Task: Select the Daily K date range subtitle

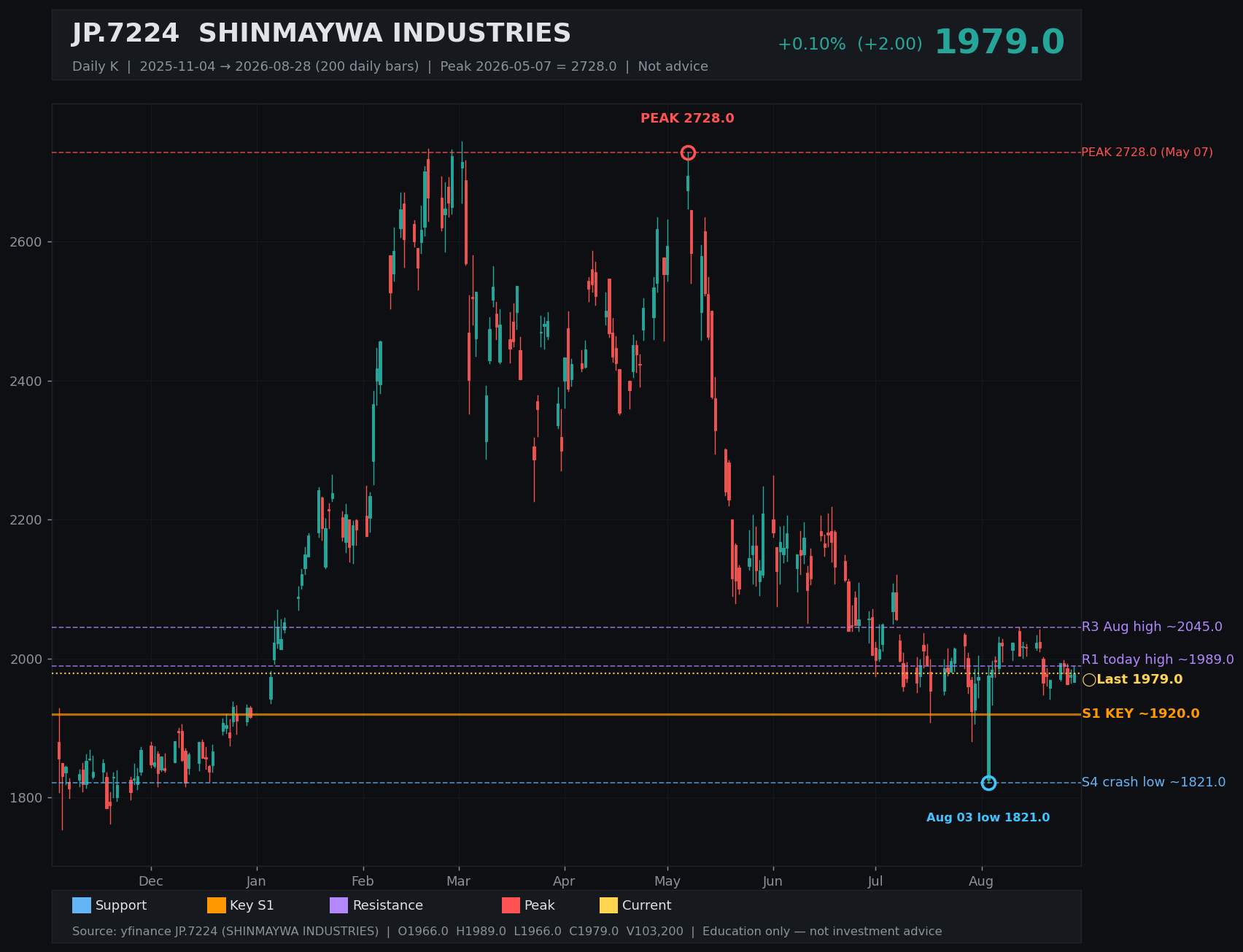Action: coord(390,66)
